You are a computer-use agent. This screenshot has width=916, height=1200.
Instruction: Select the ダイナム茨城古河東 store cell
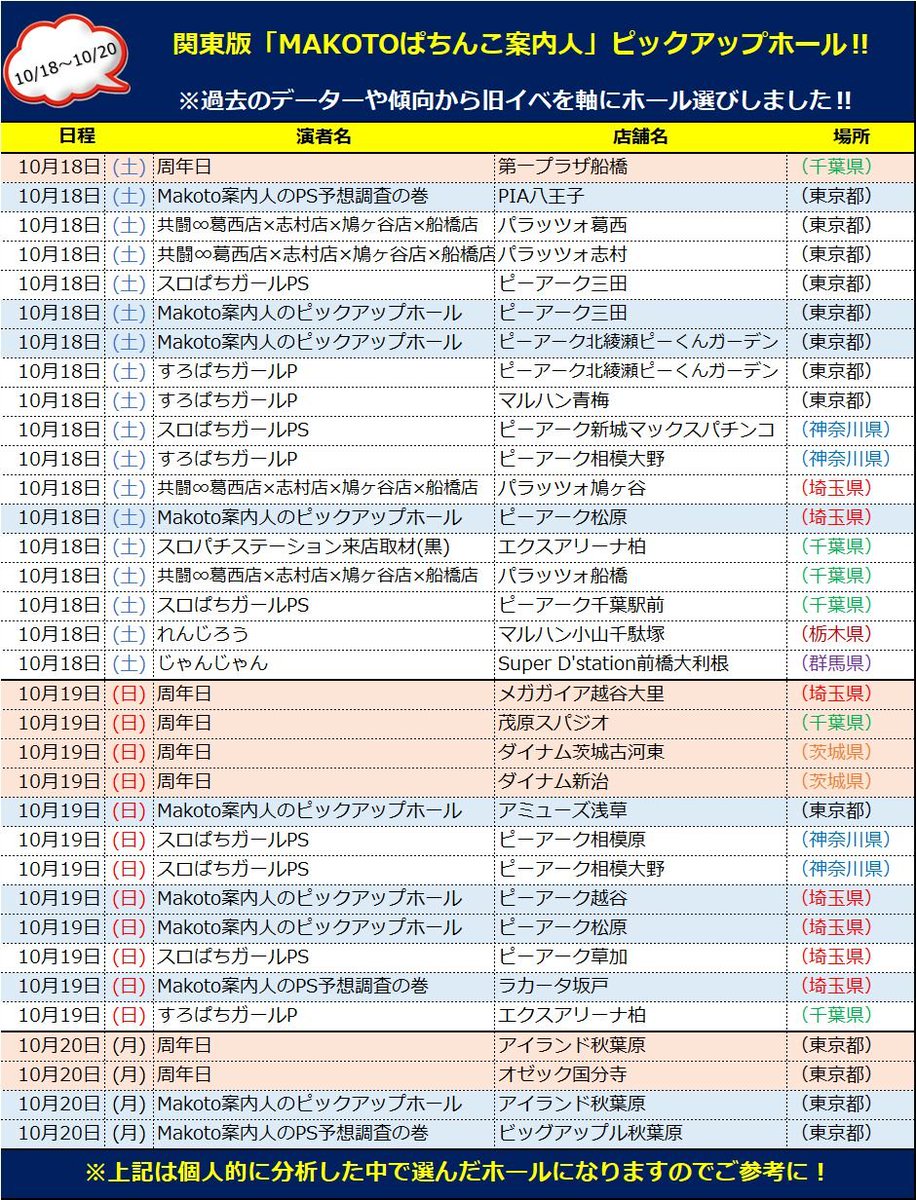[x=640, y=751]
